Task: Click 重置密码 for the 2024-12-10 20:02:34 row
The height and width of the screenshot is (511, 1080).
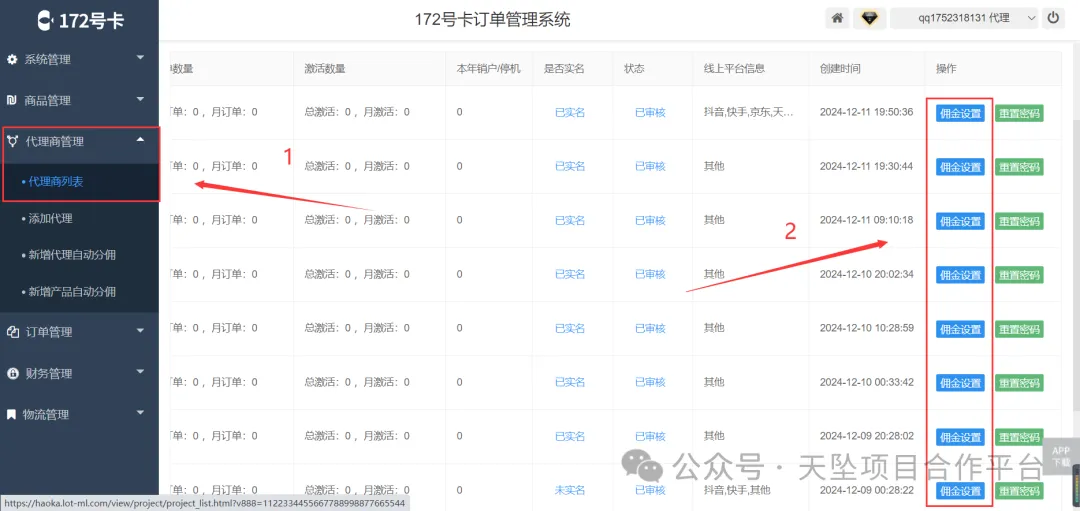Action: (1019, 275)
